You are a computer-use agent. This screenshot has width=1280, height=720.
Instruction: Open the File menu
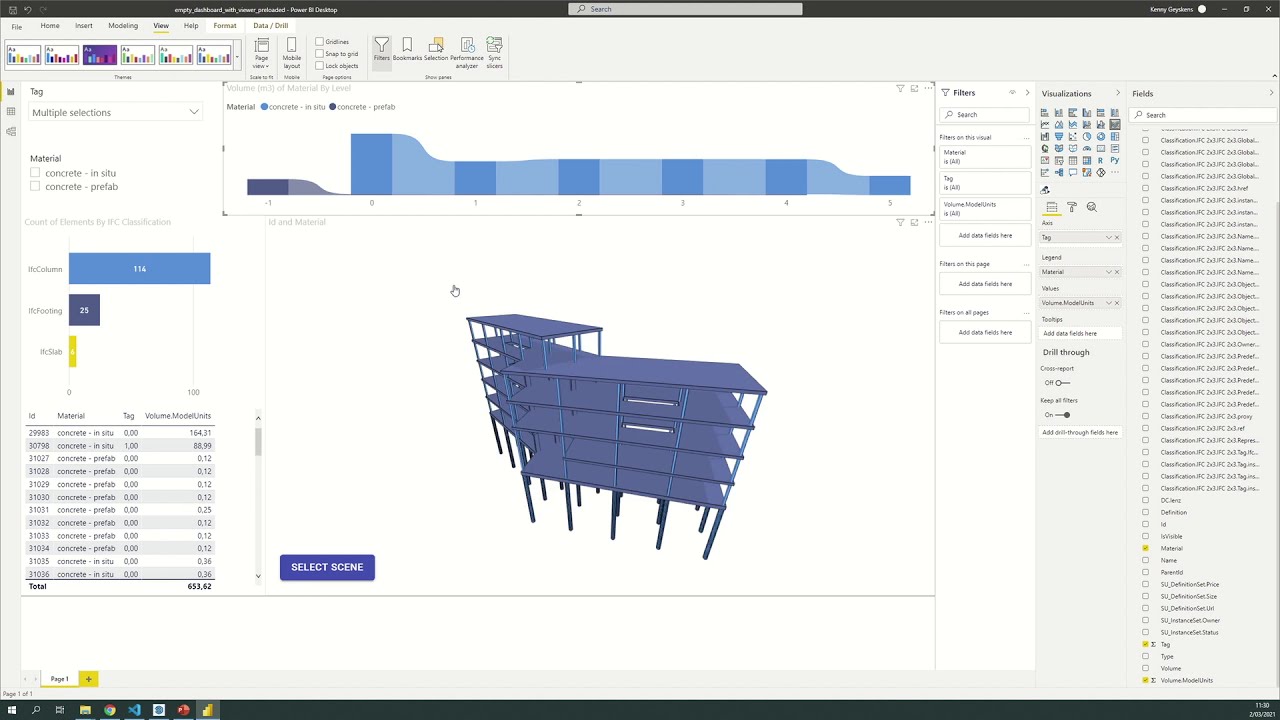pos(17,26)
